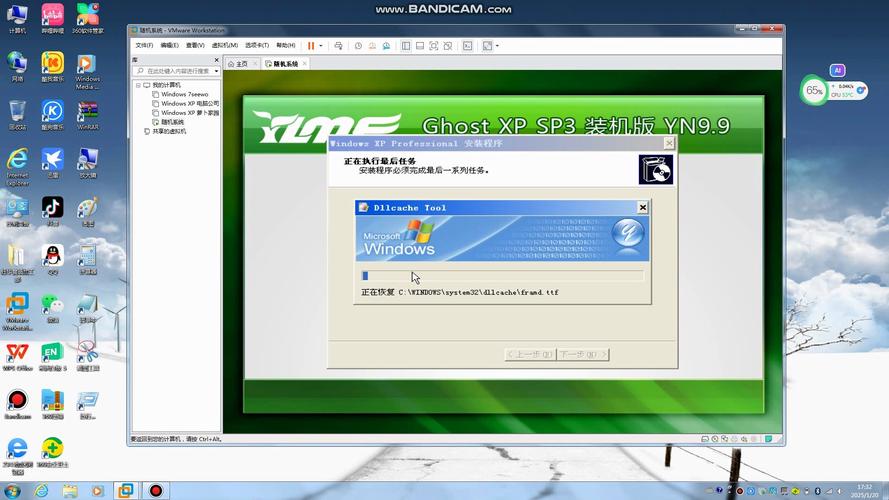
Task: Click the send Ctrl+Alt+Del toolbar icon
Action: pyautogui.click(x=338, y=46)
